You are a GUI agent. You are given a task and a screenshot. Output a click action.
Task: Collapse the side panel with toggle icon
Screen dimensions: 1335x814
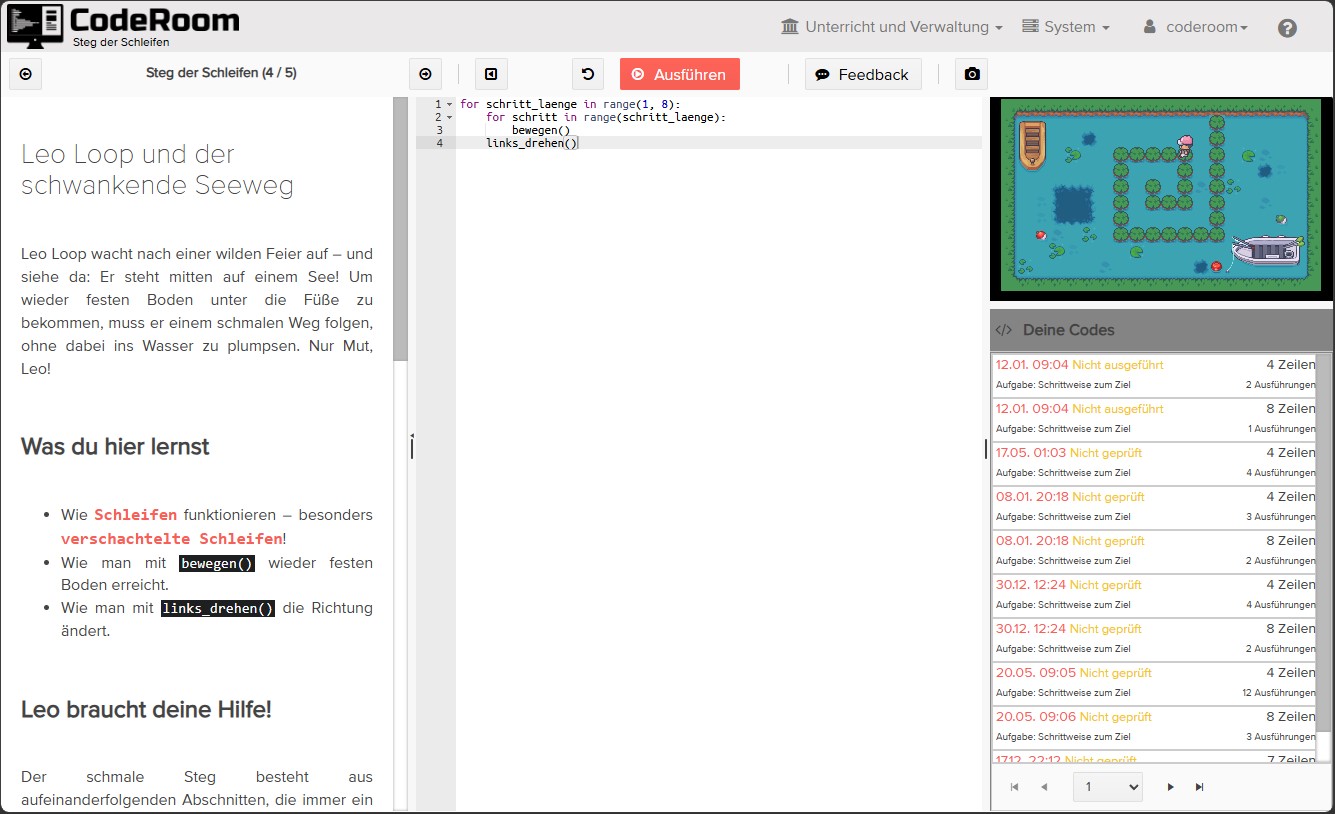(490, 74)
